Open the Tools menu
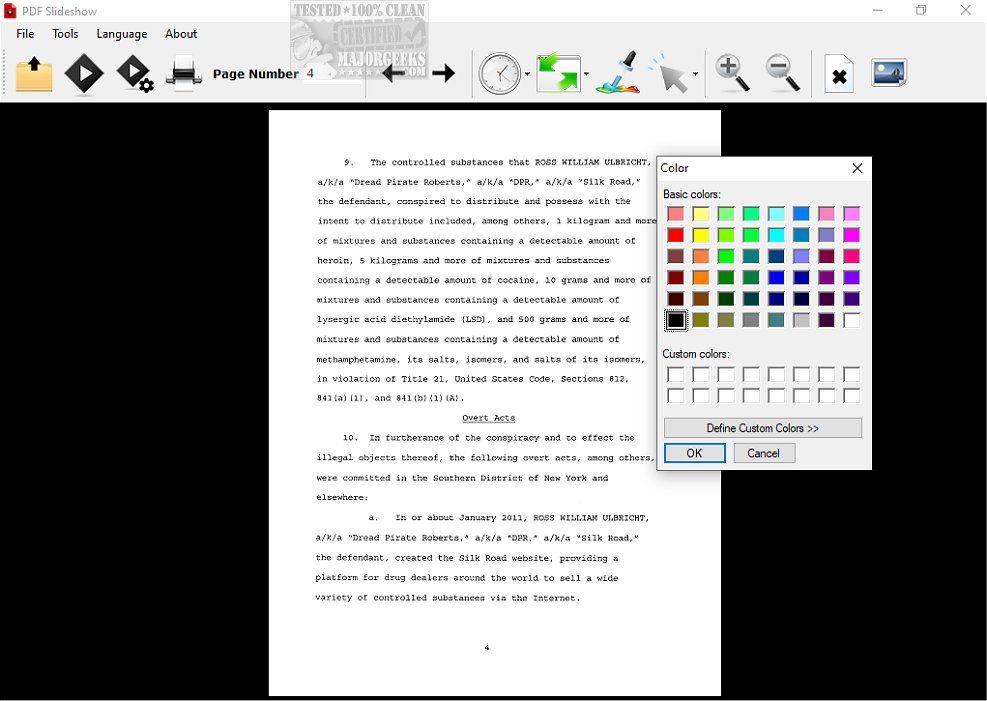The width and height of the screenshot is (987, 701). (x=65, y=34)
